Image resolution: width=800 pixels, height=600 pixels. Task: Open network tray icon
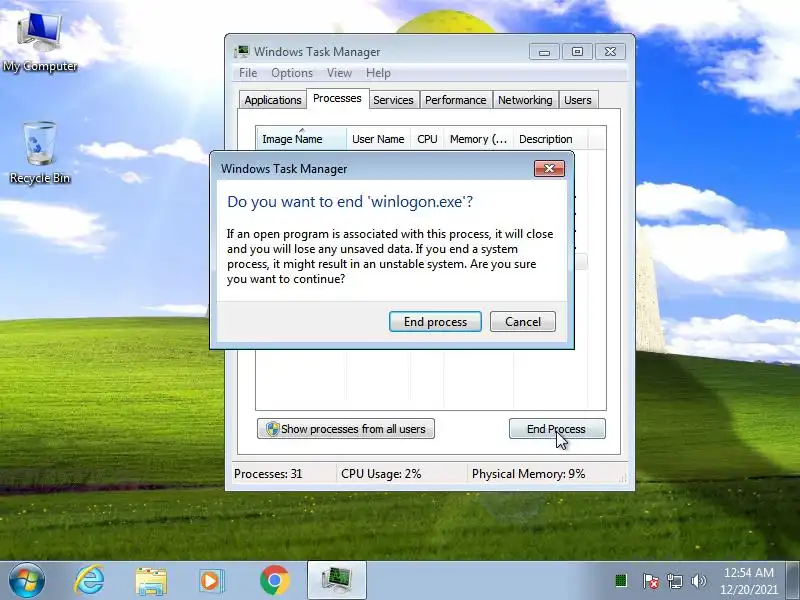click(x=674, y=581)
